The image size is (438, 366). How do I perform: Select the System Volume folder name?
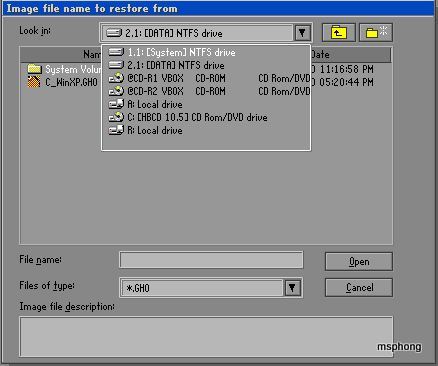(73, 69)
